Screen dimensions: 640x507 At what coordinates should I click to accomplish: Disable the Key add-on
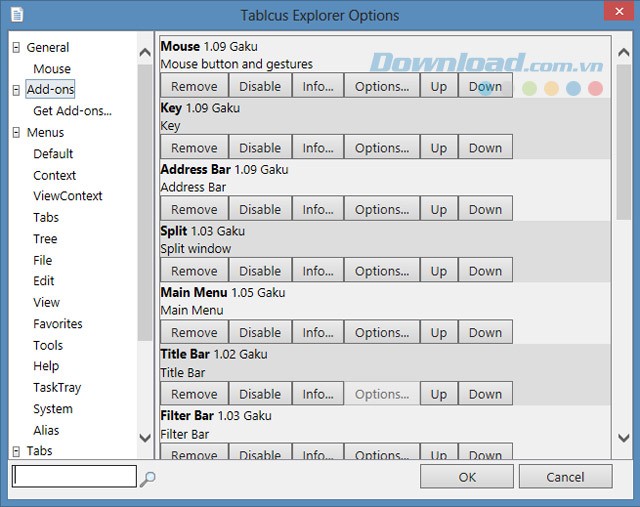point(260,148)
